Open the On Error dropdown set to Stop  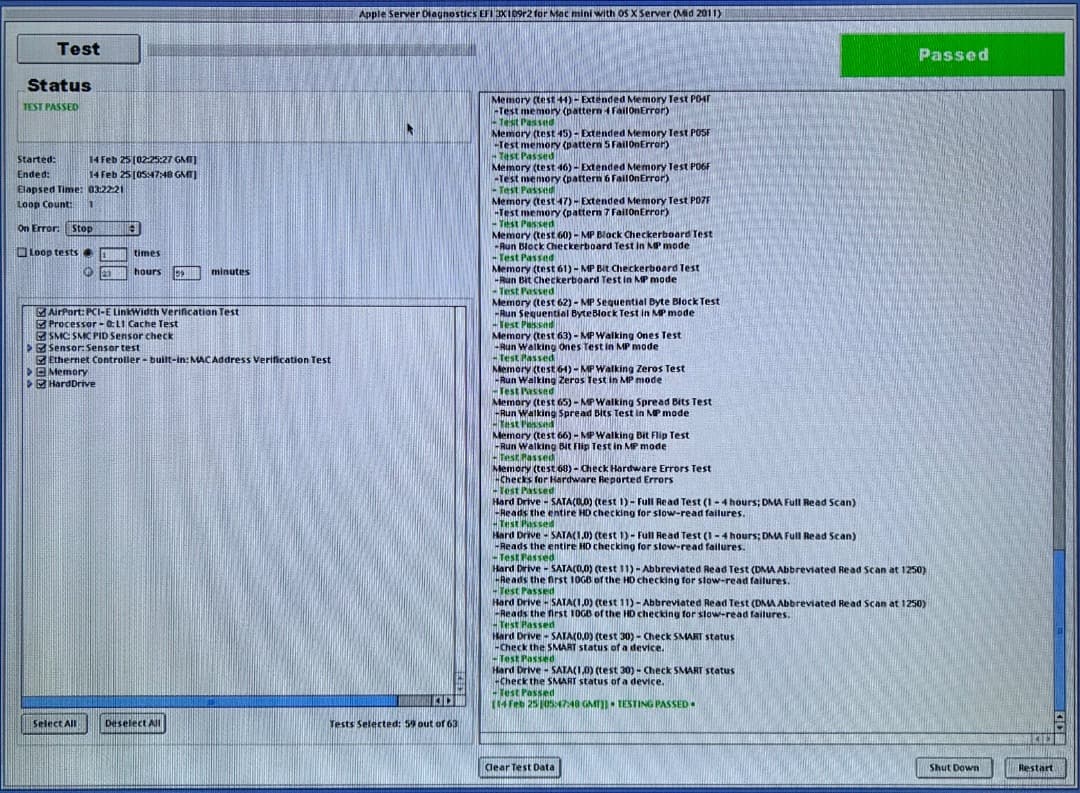click(x=103, y=228)
